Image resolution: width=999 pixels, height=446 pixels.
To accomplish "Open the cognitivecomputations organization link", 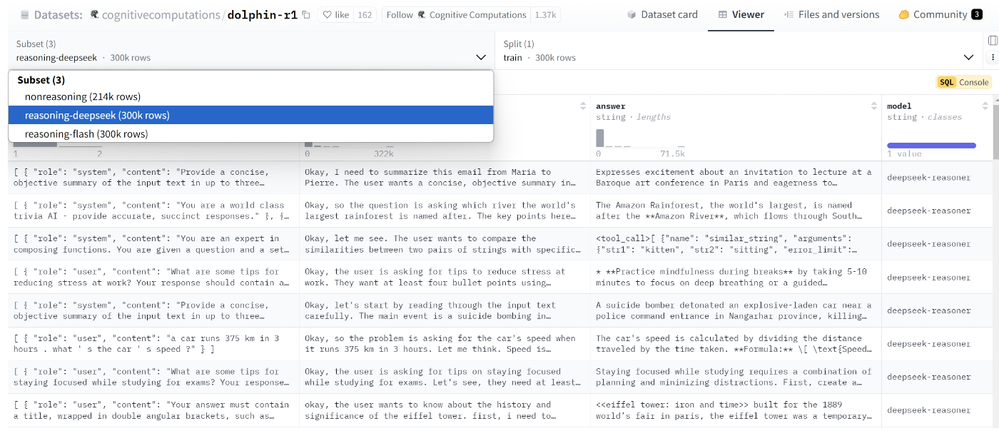I will point(161,15).
